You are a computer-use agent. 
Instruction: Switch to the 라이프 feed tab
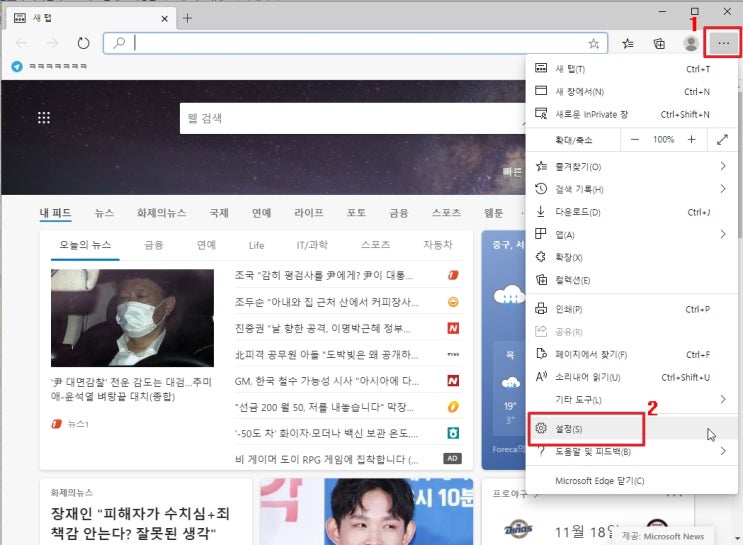click(308, 213)
